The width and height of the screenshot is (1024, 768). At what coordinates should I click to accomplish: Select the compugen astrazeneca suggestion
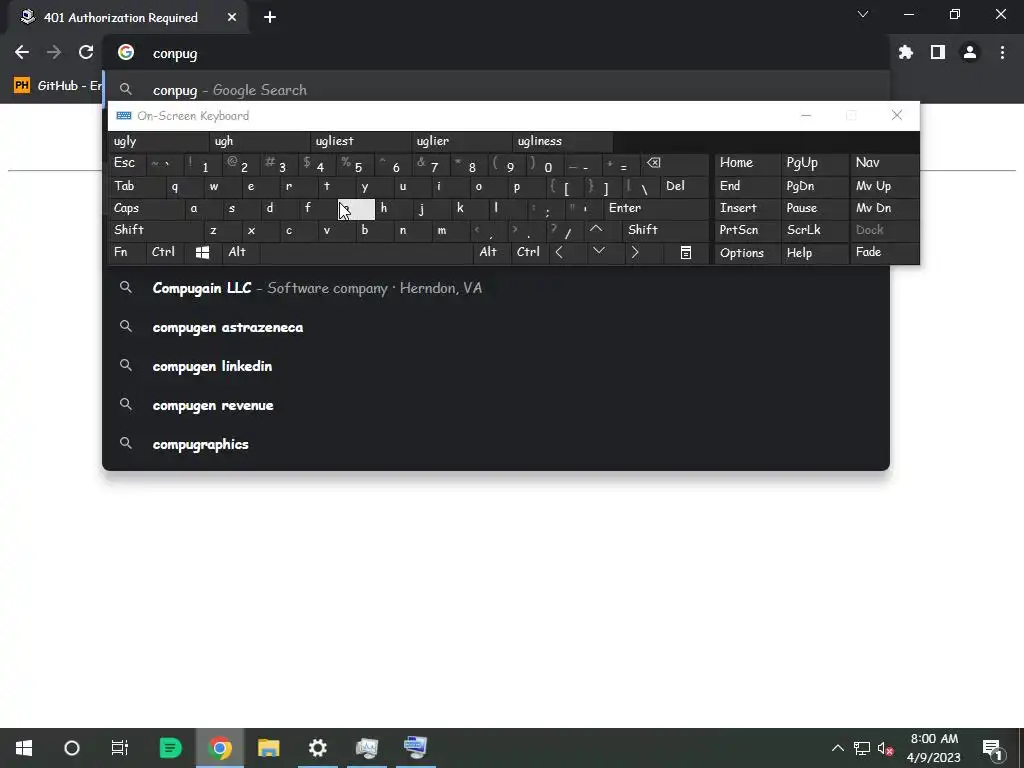click(x=496, y=327)
